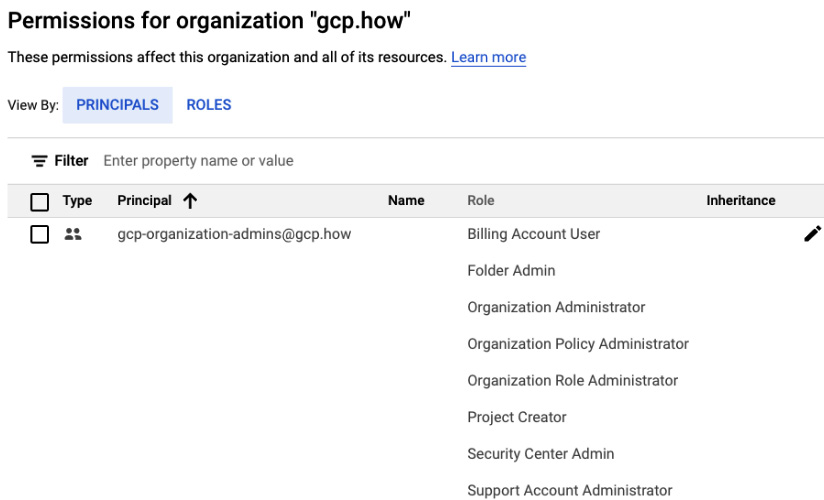Viewport: 824px width, 500px height.
Task: Click the Filter list icon
Action: (x=39, y=161)
